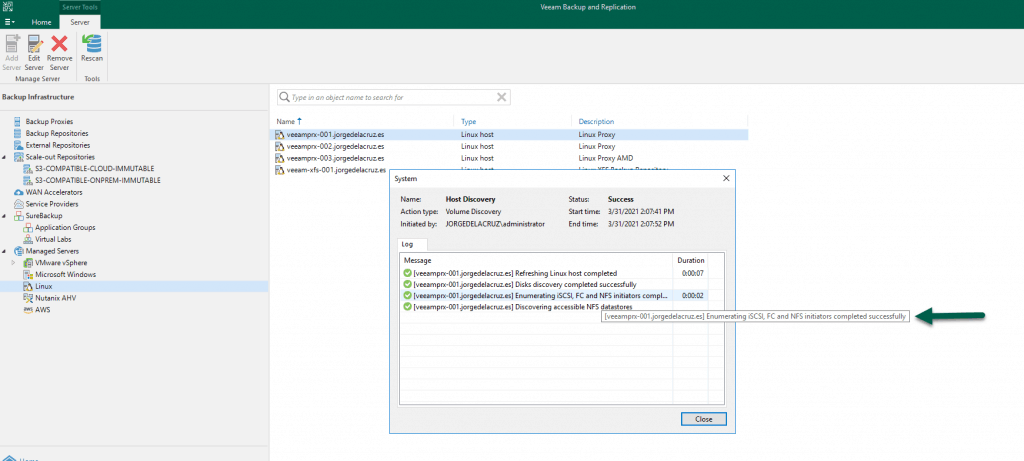Click green check icon for Refreshing Linux host
The width and height of the screenshot is (1024, 461).
[x=408, y=273]
